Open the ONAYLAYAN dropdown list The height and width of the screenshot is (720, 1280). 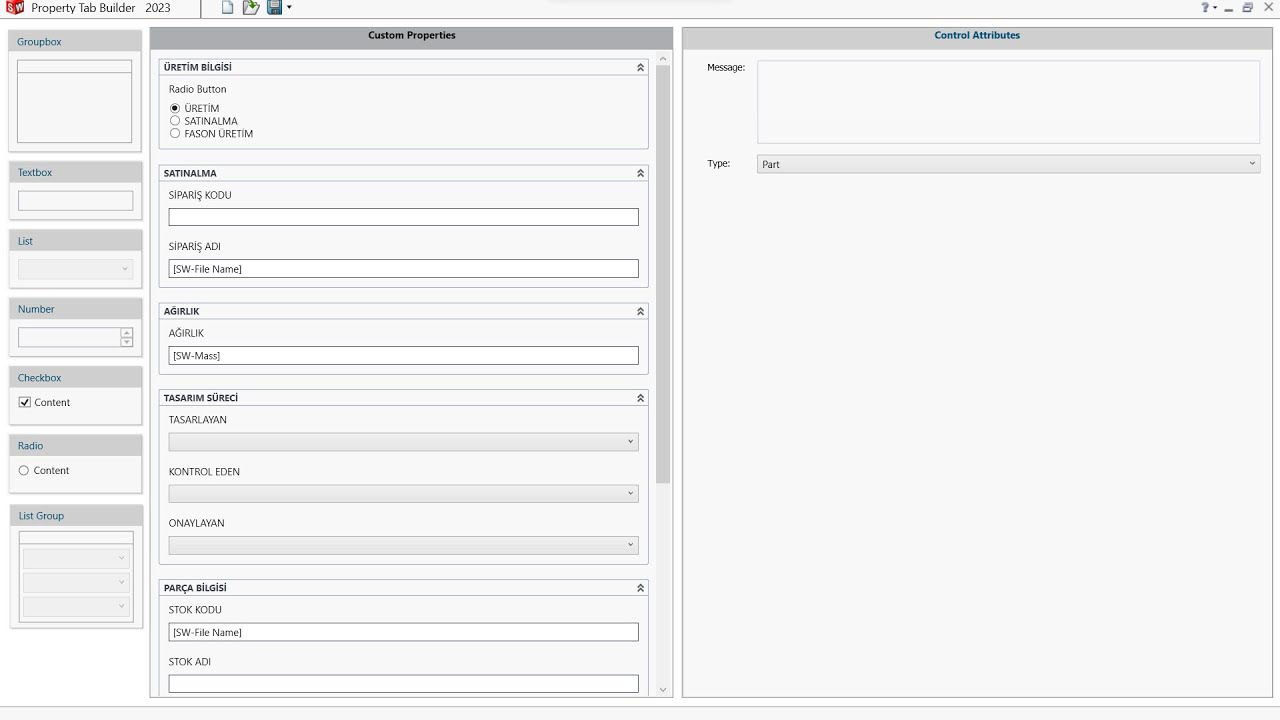(403, 545)
